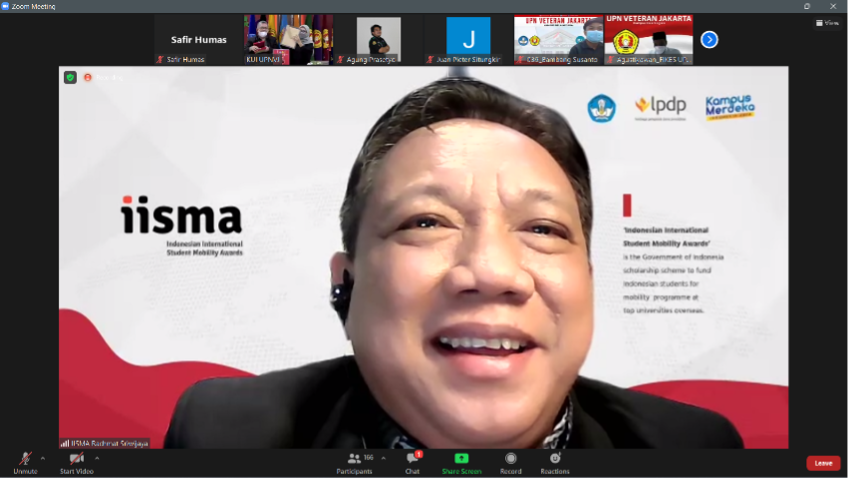852x482 pixels.
Task: Select the KUI UPNVJ video thumbnail
Action: point(288,40)
